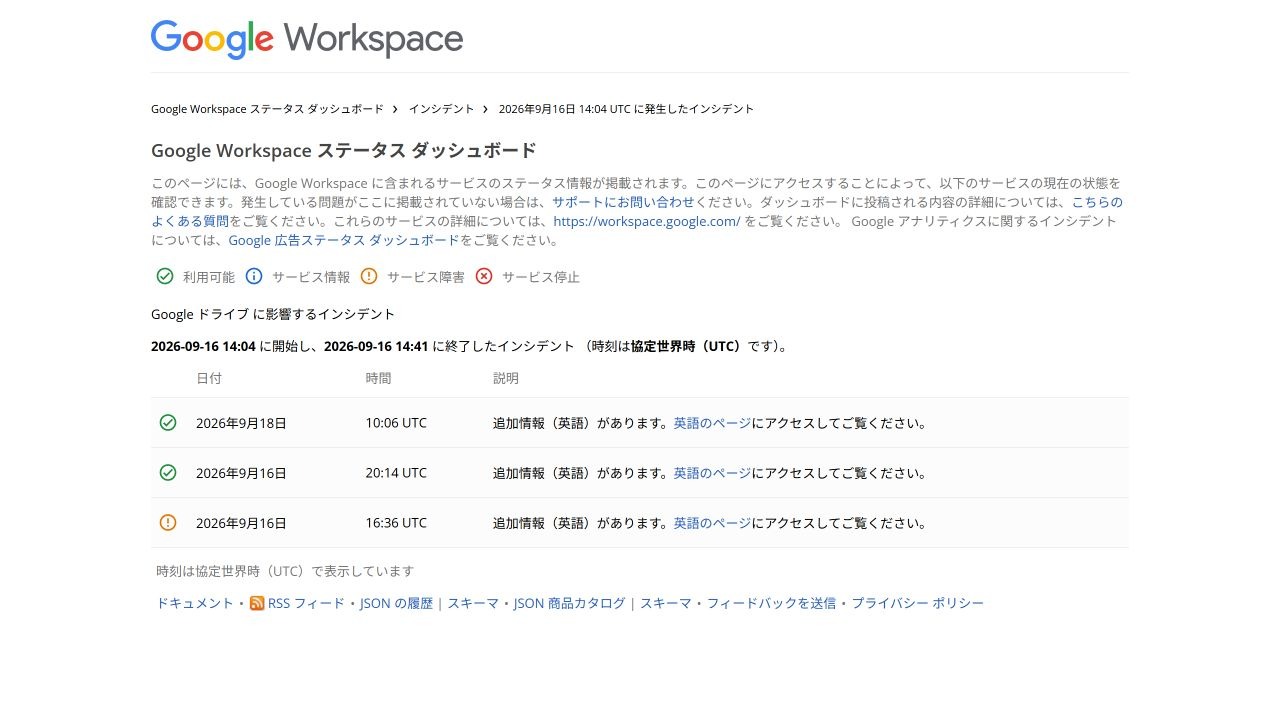Open 英語のページ link in 20:14 UTC row
1280x720 pixels.
coord(712,473)
